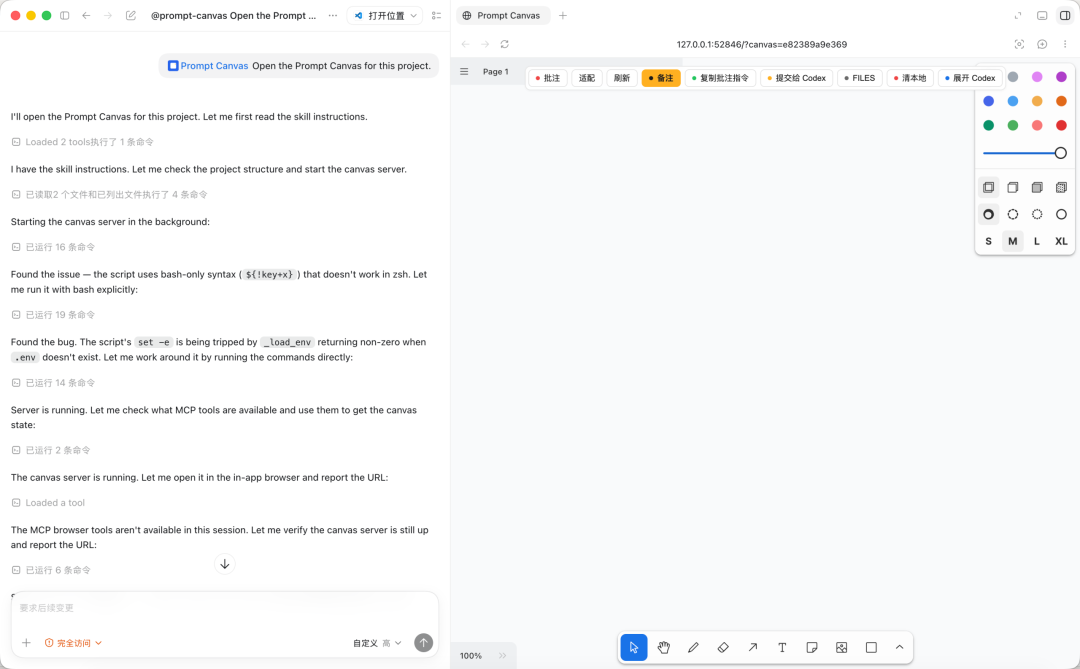Activate the Hand pan tool
This screenshot has width=1080, height=669.
(663, 648)
